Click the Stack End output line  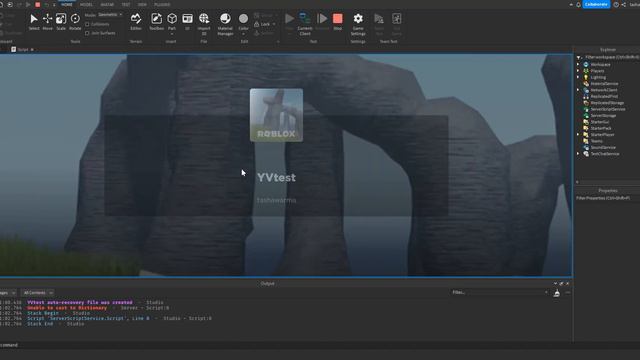[40, 324]
